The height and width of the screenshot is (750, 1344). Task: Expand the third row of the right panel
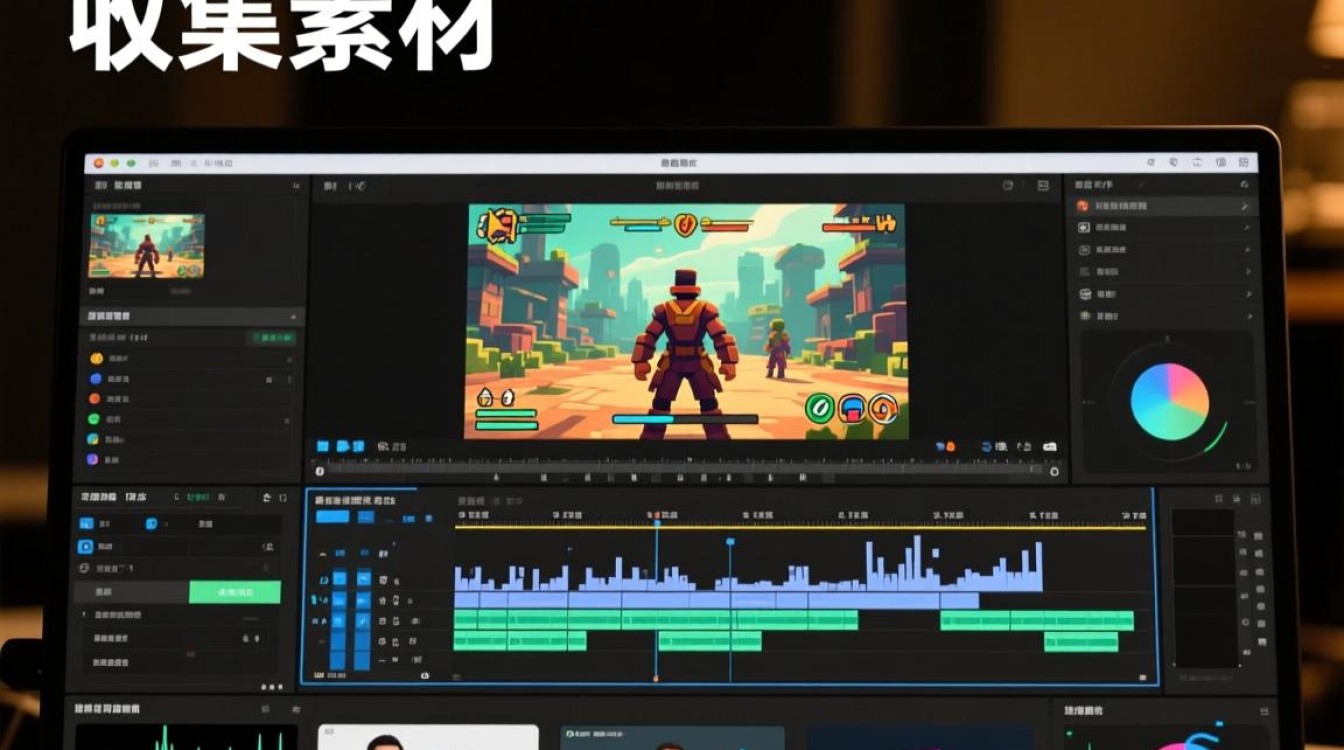[1247, 250]
